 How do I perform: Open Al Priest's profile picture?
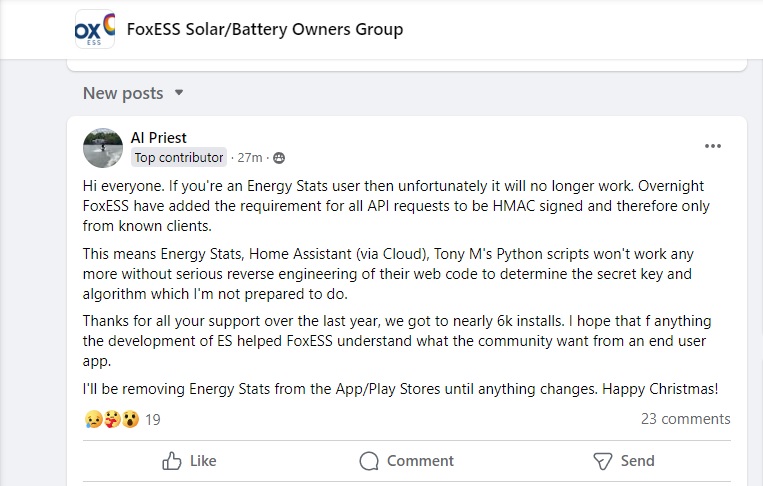103,148
